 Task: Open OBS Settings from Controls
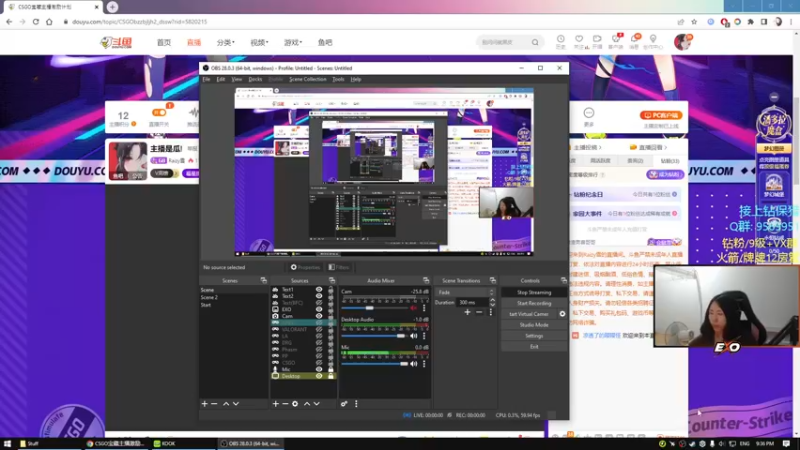pos(534,336)
